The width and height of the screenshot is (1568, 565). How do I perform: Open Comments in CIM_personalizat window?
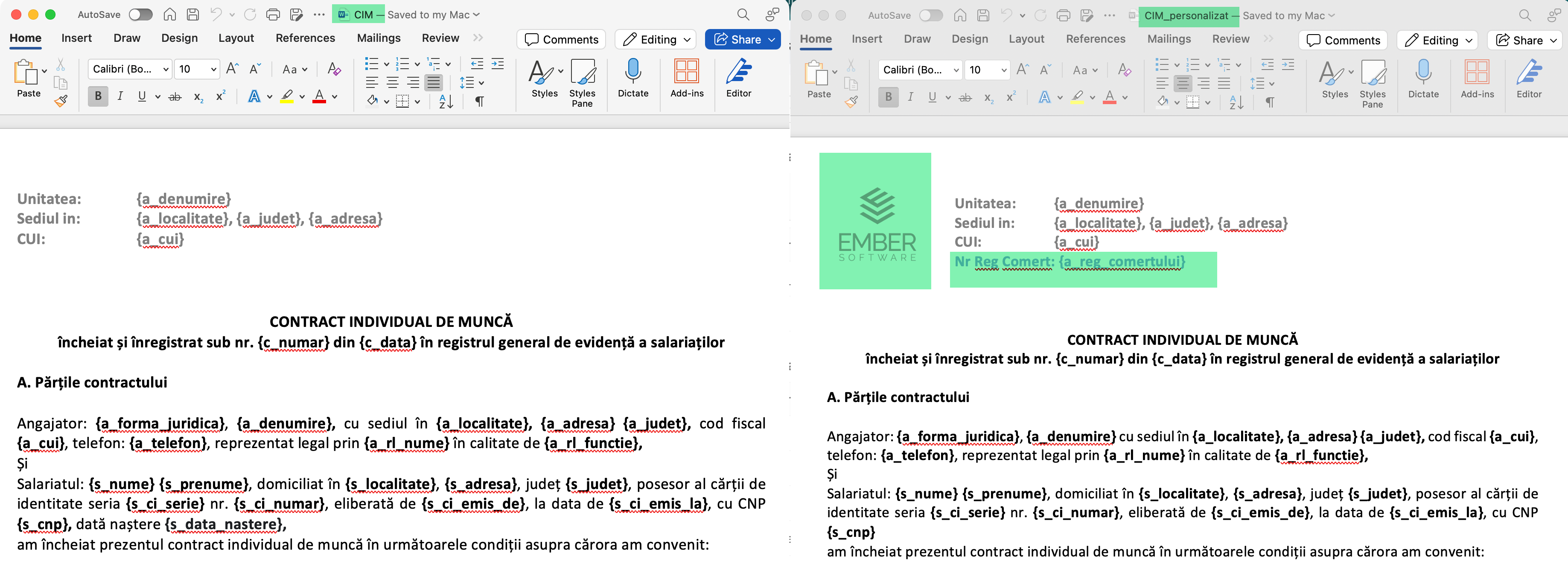1343,40
